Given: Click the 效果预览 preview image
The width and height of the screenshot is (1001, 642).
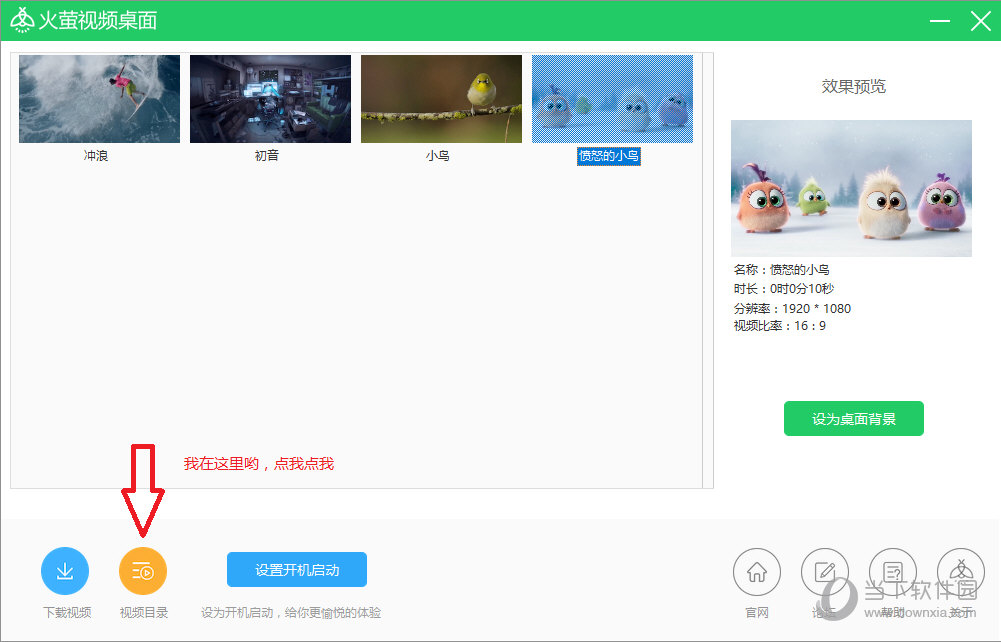Looking at the screenshot, I should tap(852, 188).
